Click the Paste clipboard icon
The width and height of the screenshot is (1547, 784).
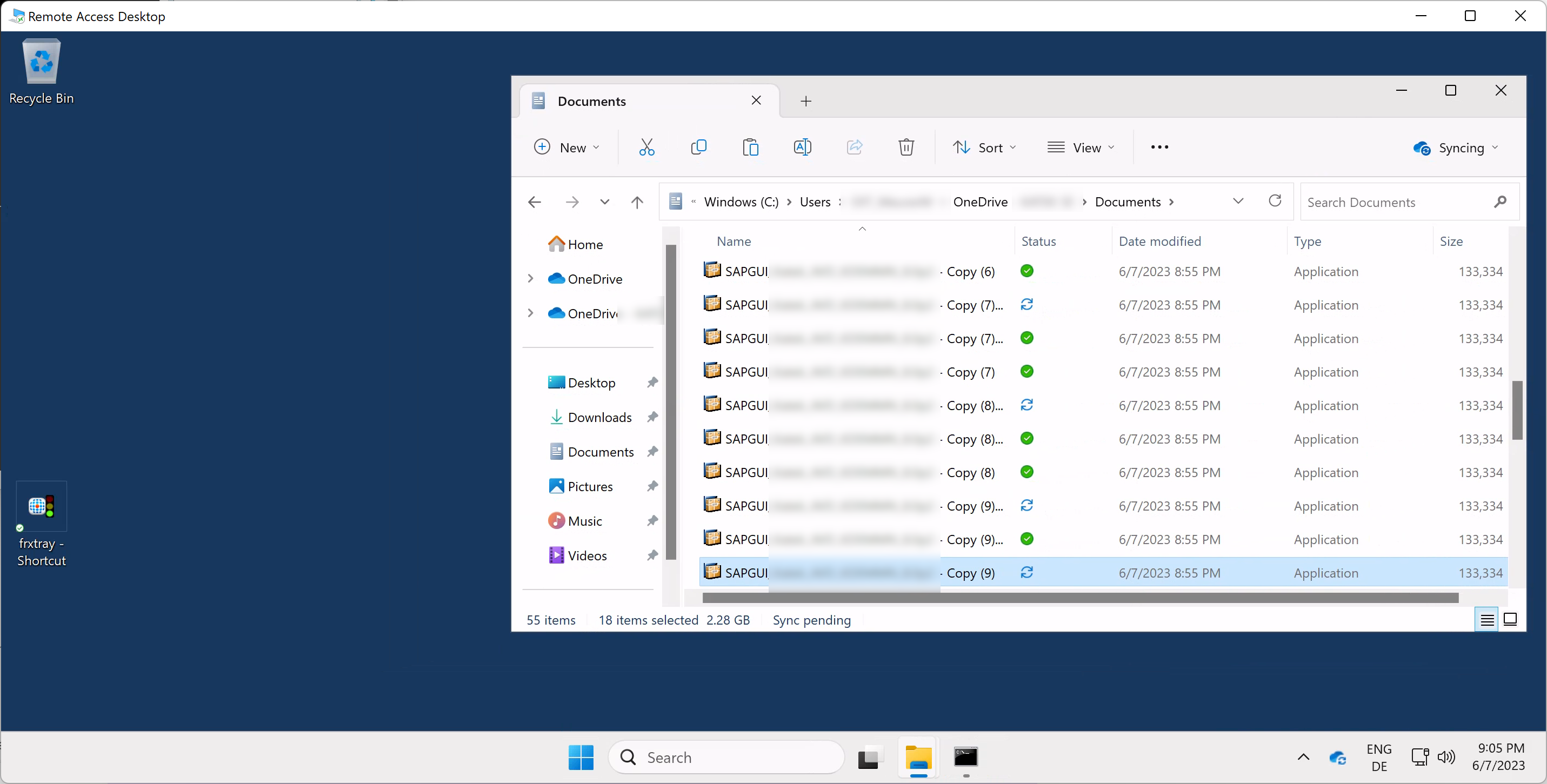point(750,147)
